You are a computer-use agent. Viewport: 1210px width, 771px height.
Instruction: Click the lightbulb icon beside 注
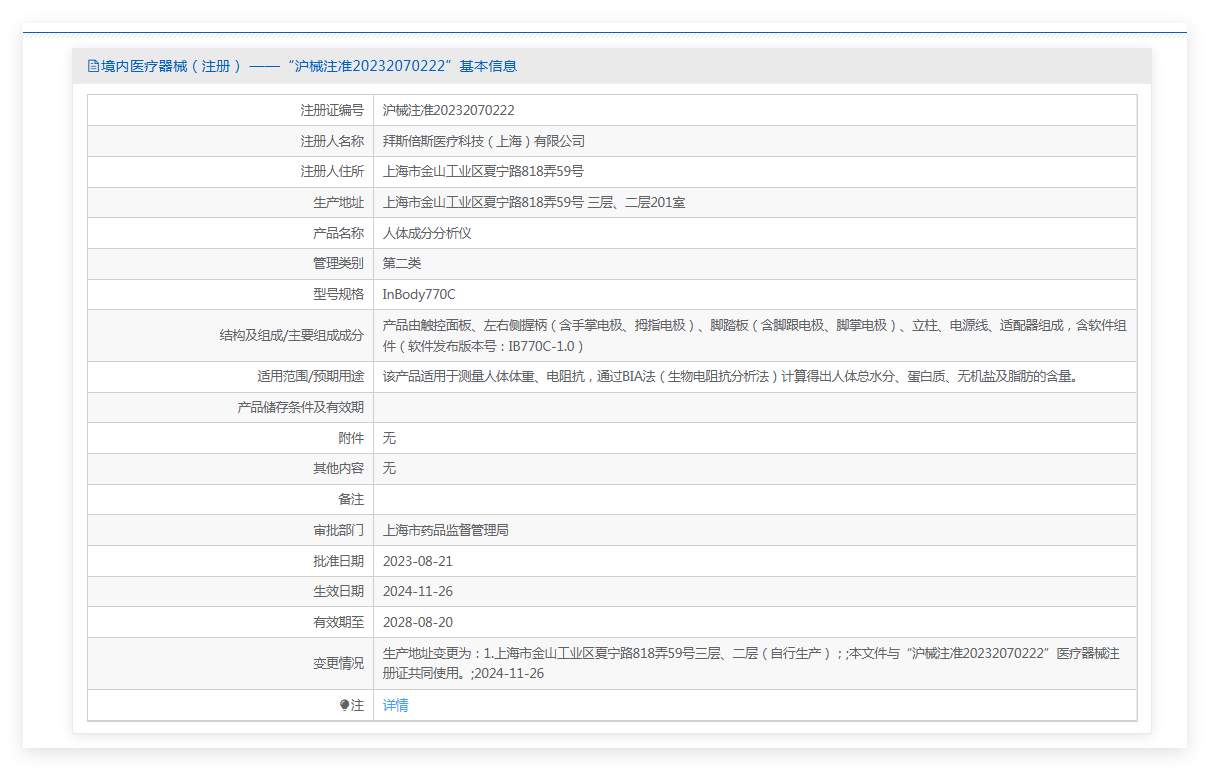pyautogui.click(x=345, y=705)
